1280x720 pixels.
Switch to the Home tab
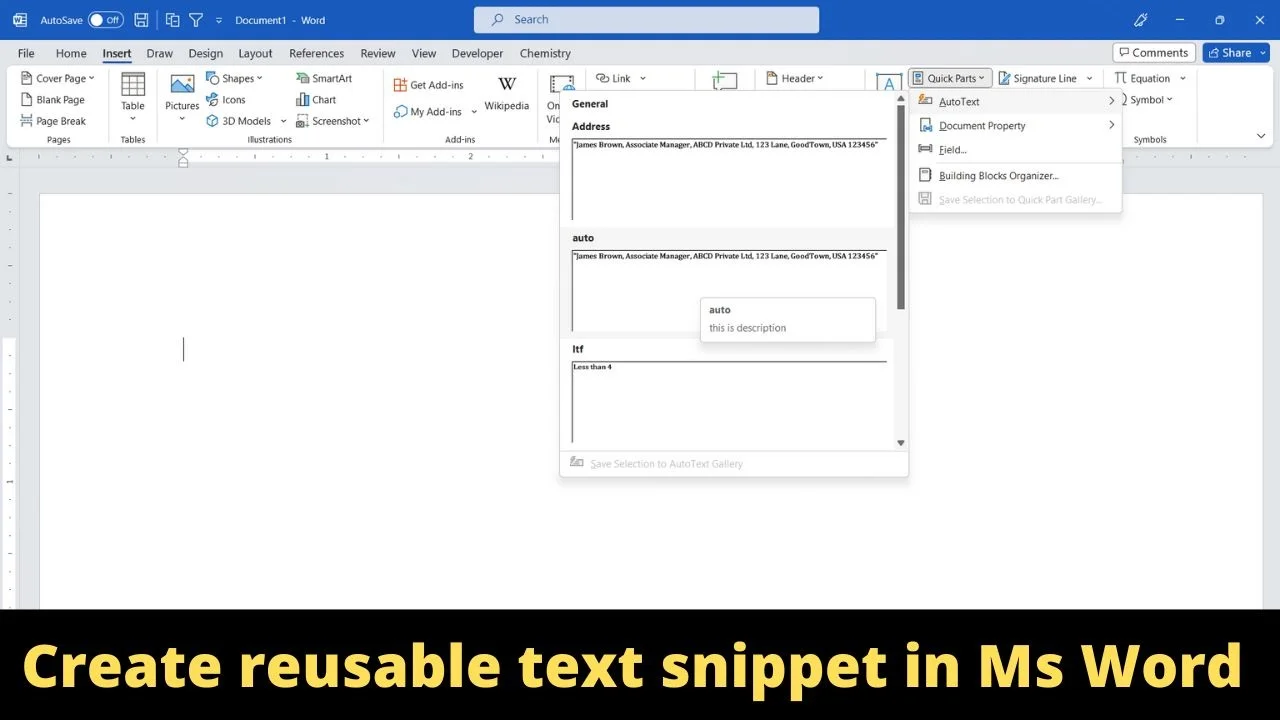point(71,54)
